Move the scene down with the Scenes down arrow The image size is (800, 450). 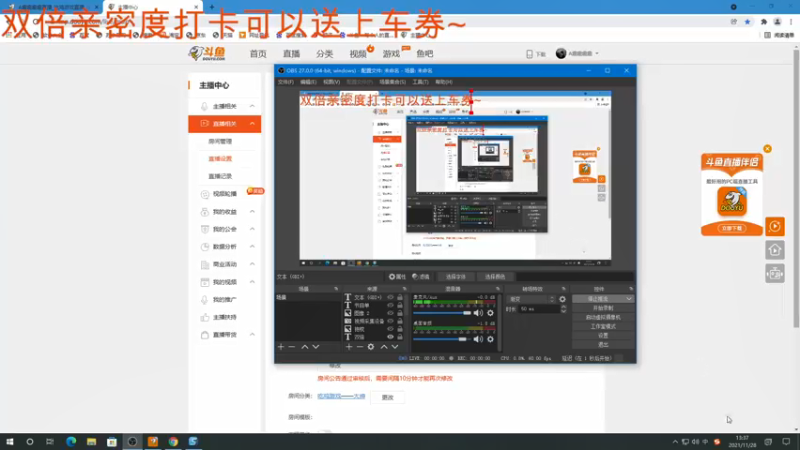(316, 347)
